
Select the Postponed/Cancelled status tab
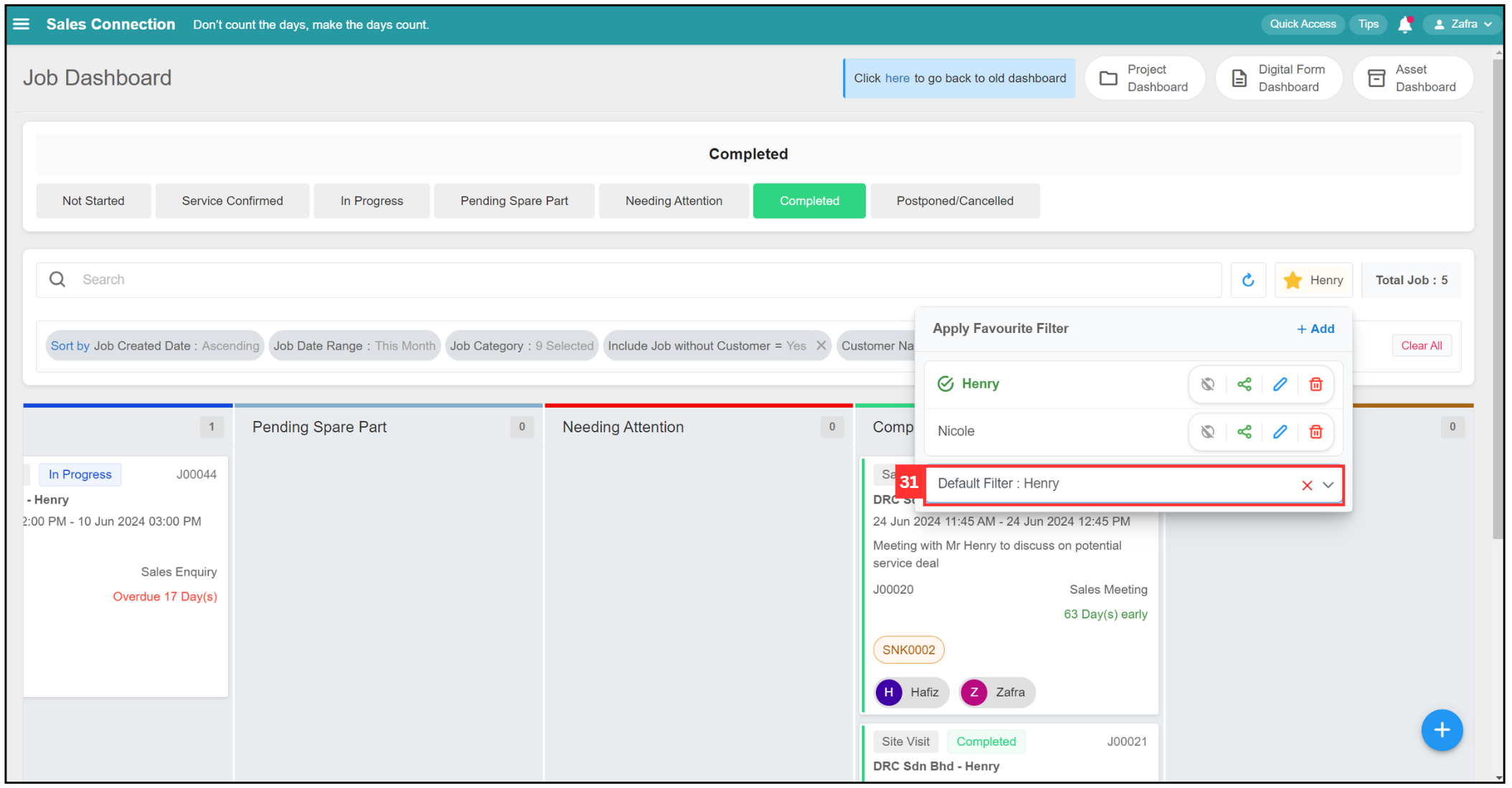955,201
